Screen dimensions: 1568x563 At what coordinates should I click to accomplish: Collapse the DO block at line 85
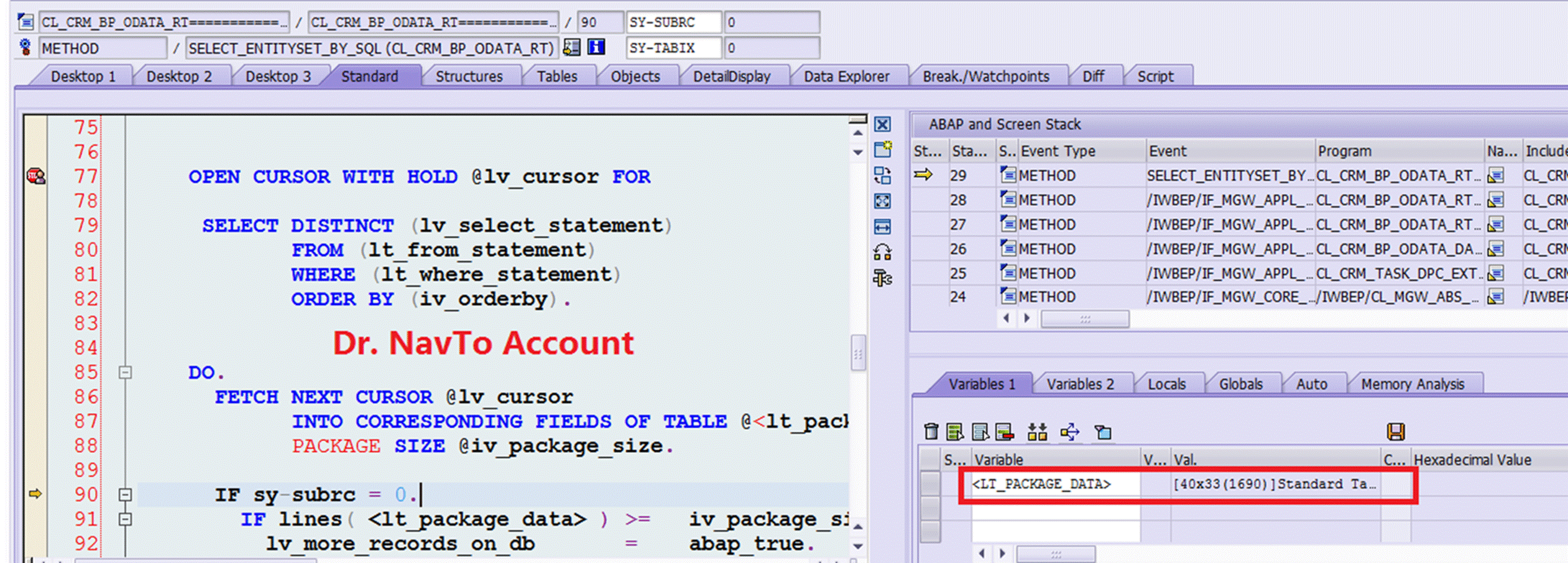125,372
